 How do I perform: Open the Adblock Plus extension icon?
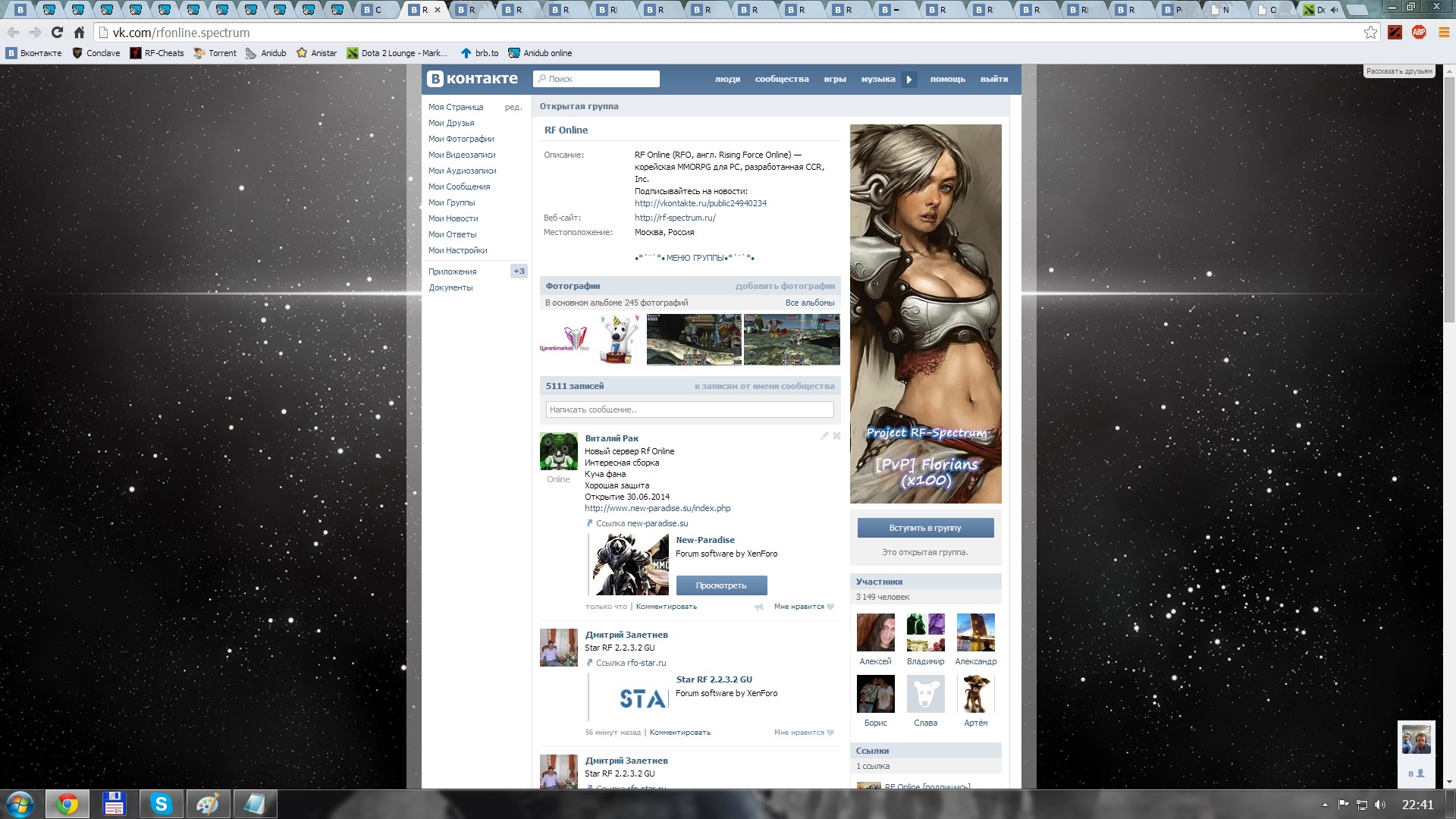pos(1419,32)
